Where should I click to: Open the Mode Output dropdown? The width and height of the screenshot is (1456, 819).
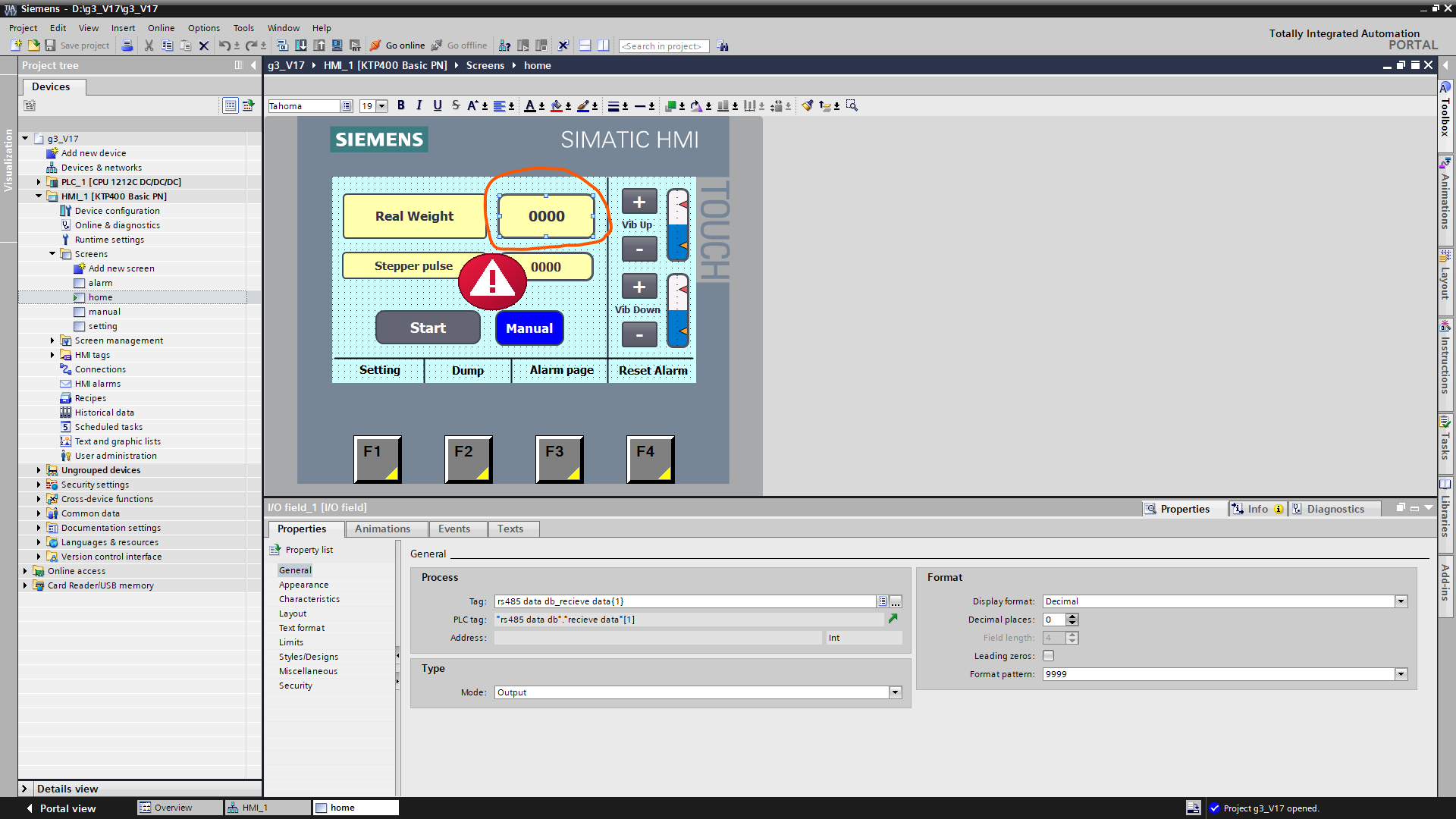pyautogui.click(x=895, y=692)
